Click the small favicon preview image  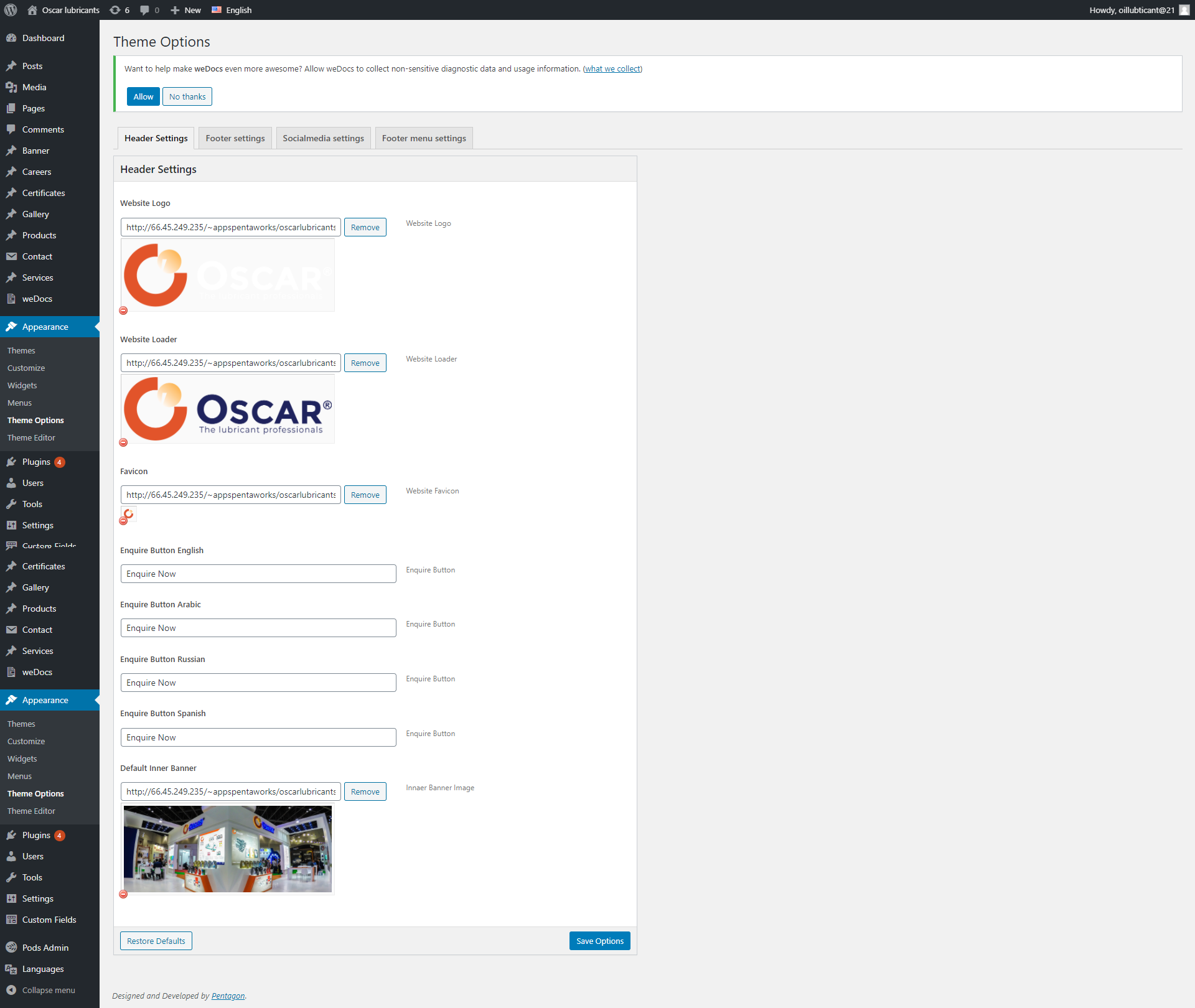point(129,514)
